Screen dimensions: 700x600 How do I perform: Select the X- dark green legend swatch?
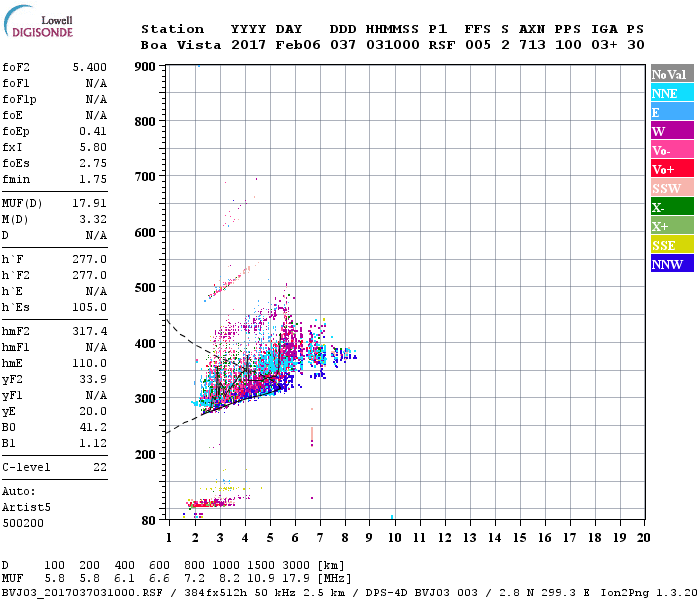click(672, 207)
